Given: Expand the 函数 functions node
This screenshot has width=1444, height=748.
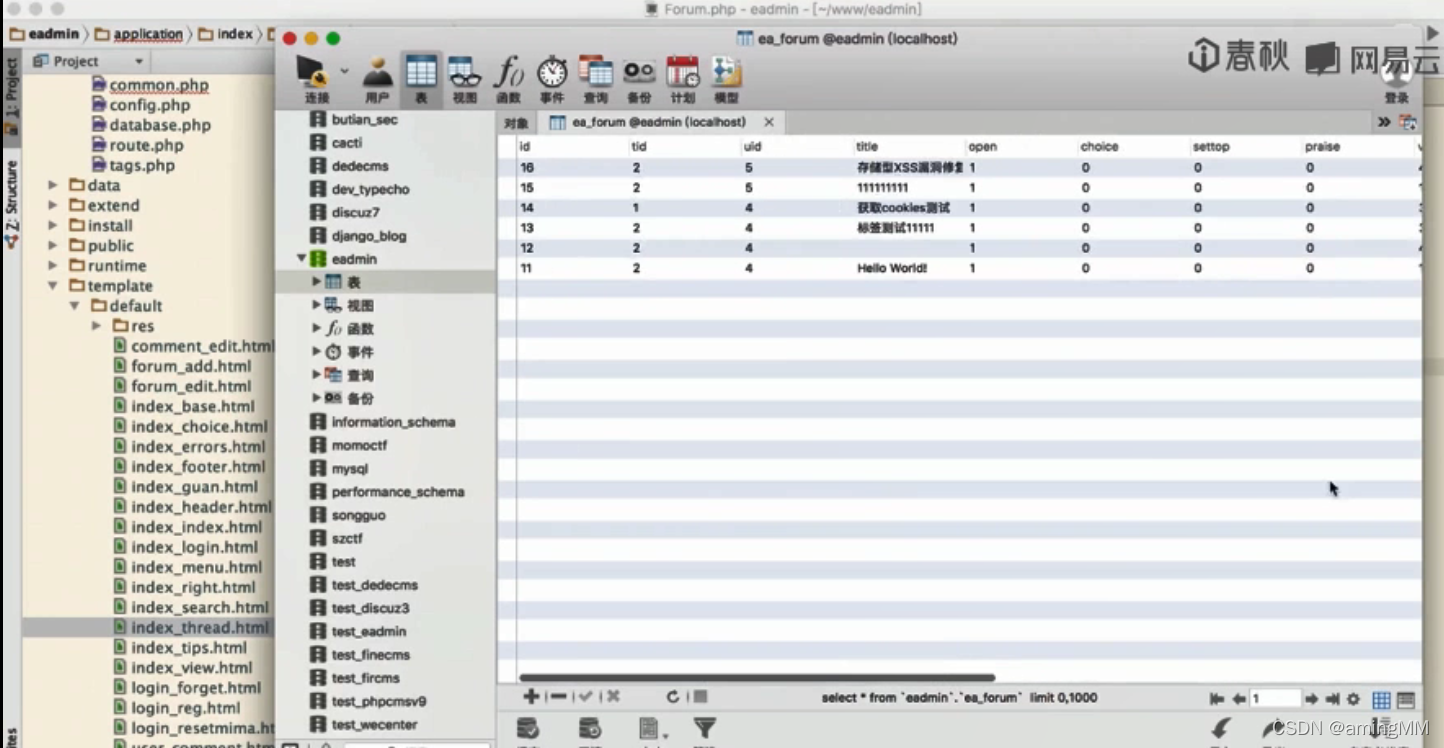Looking at the screenshot, I should click(x=316, y=328).
